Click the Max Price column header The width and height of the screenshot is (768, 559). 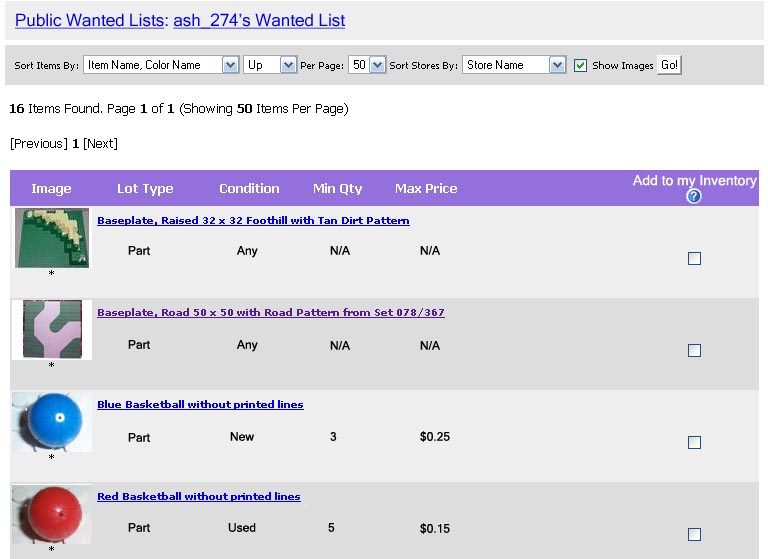pos(426,189)
